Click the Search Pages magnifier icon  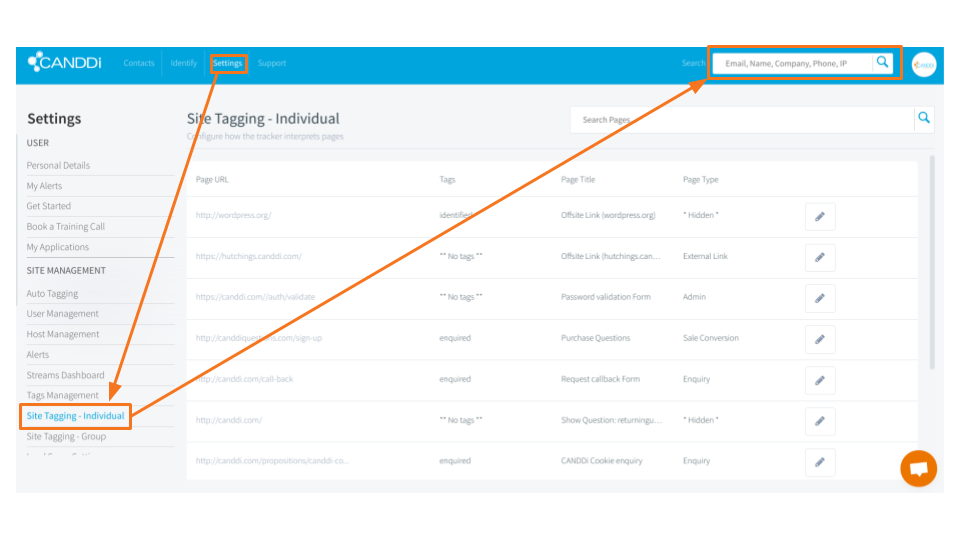(x=924, y=118)
